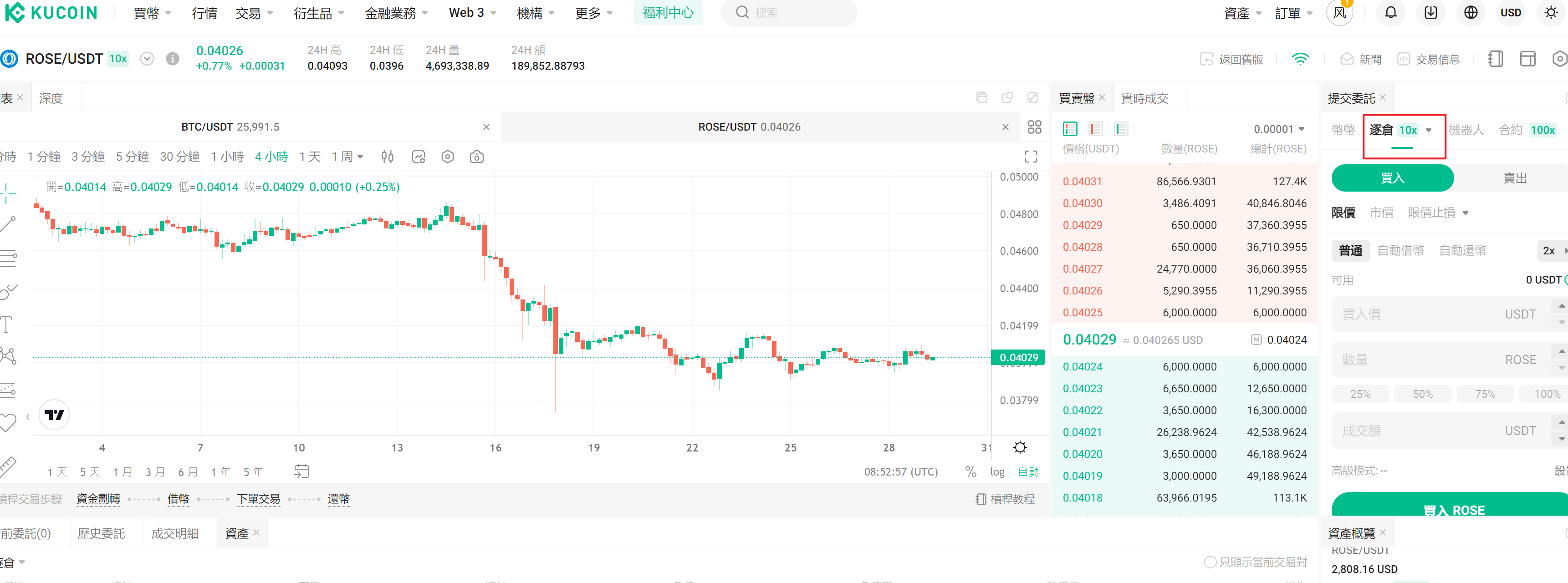Click ask price 0.04031 in order book
This screenshot has height=583, width=1568.
click(1082, 182)
